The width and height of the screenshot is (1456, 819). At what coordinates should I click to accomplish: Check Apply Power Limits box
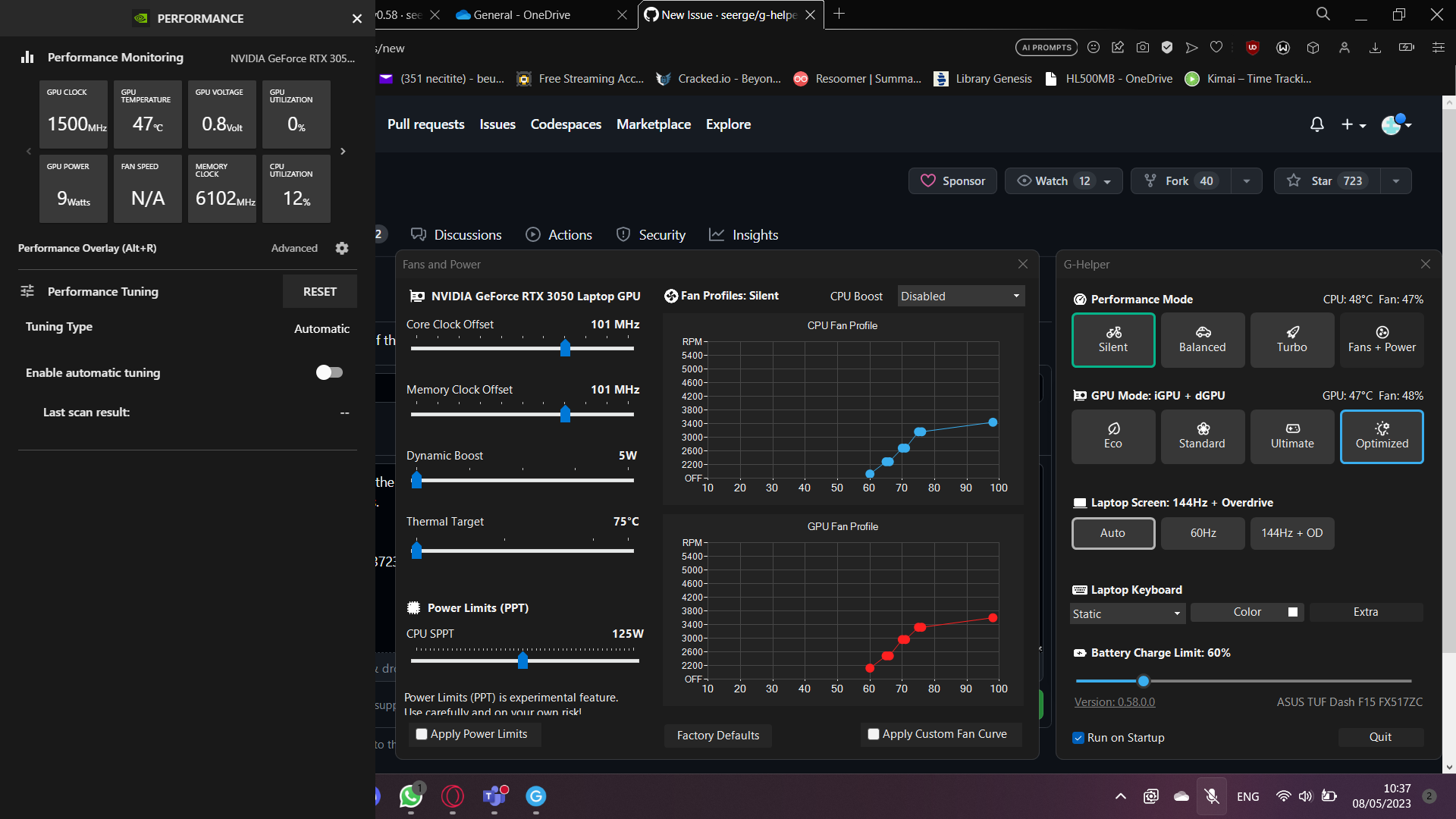(422, 734)
